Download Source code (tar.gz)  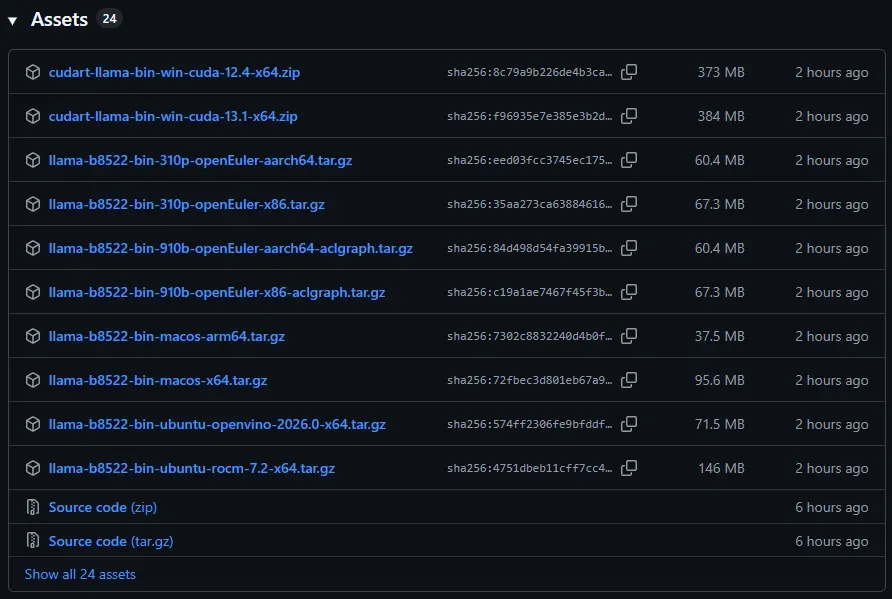point(109,541)
